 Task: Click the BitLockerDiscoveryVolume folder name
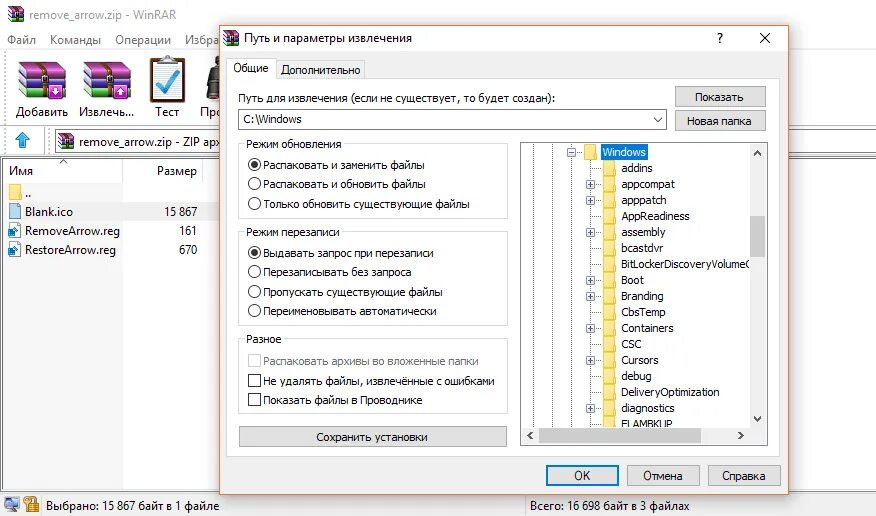point(685,264)
